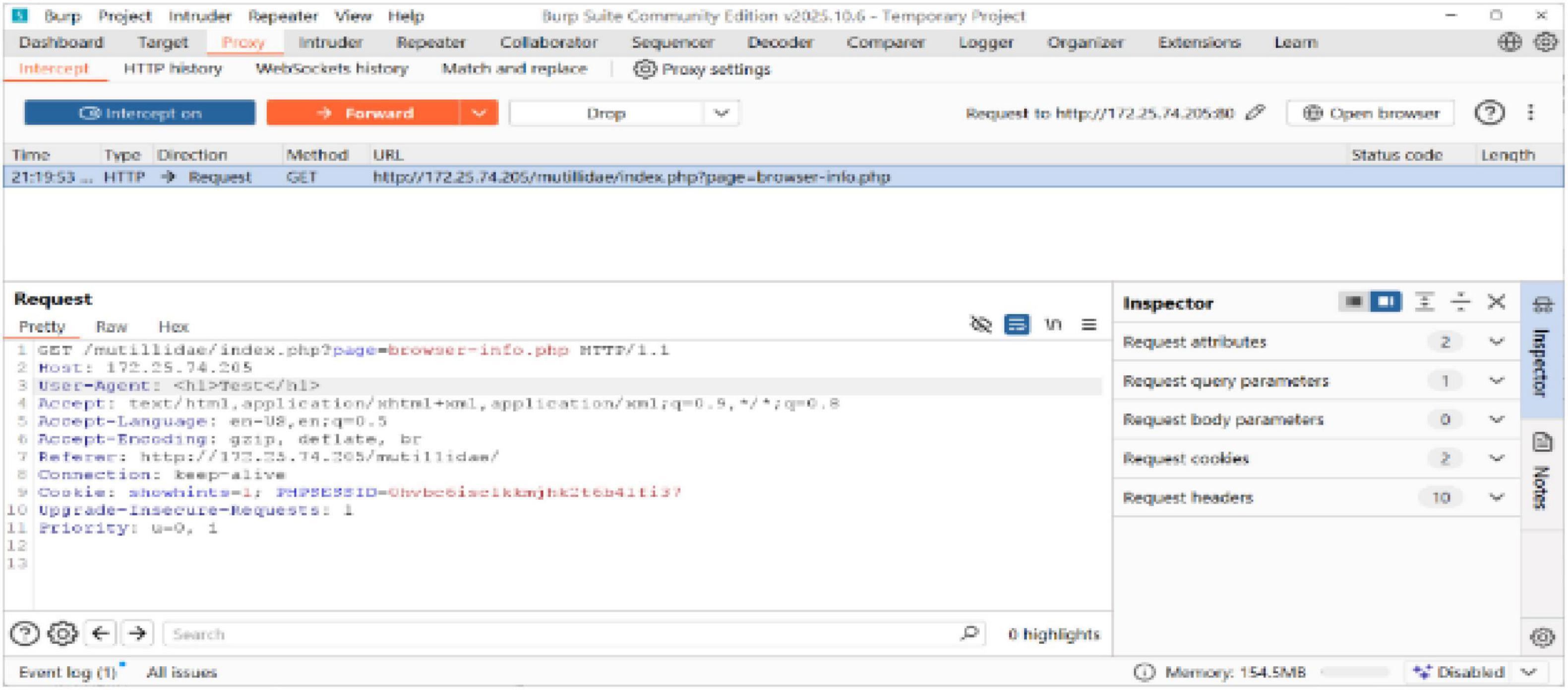This screenshot has height=690, width=1568.
Task: Toggle the line wrap icon in request editor
Action: pyautogui.click(x=1016, y=324)
